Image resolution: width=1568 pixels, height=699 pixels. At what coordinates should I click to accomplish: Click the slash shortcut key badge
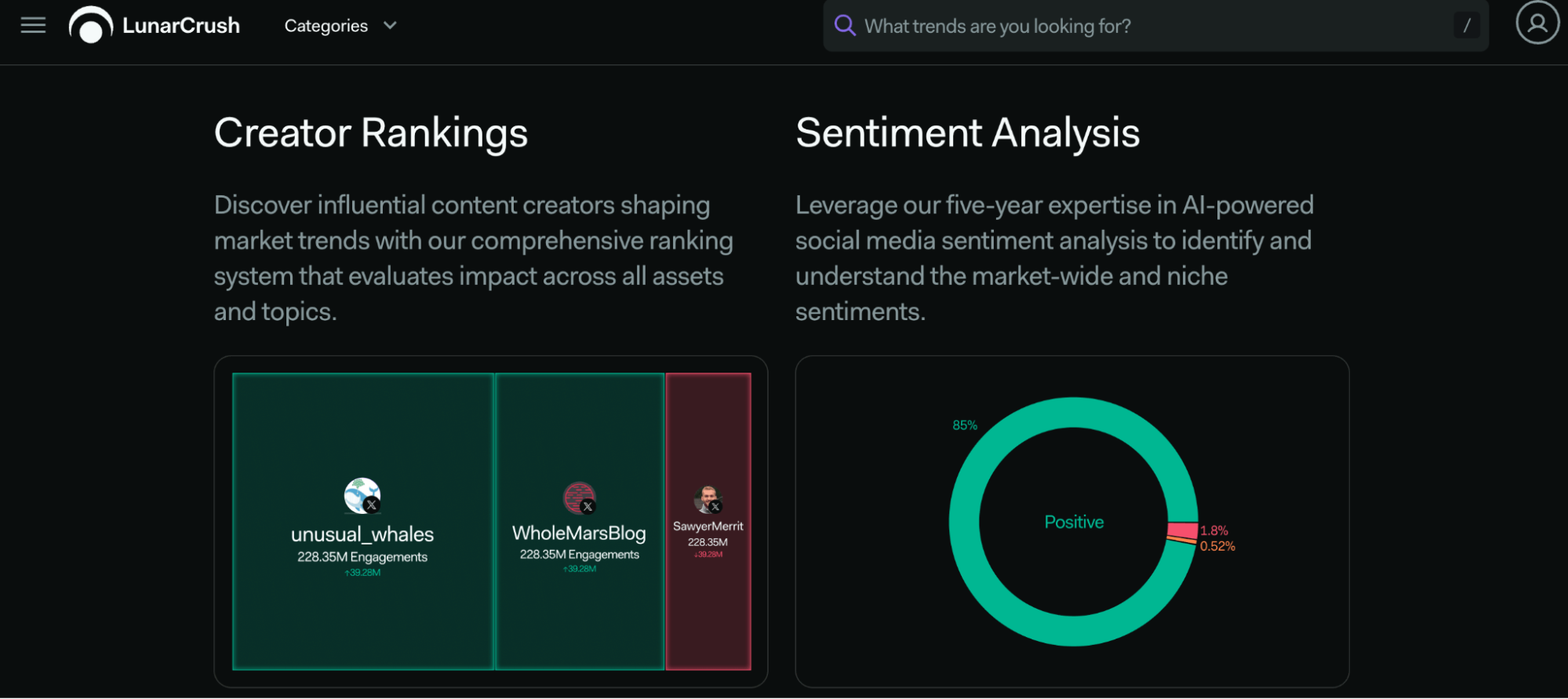click(1467, 25)
